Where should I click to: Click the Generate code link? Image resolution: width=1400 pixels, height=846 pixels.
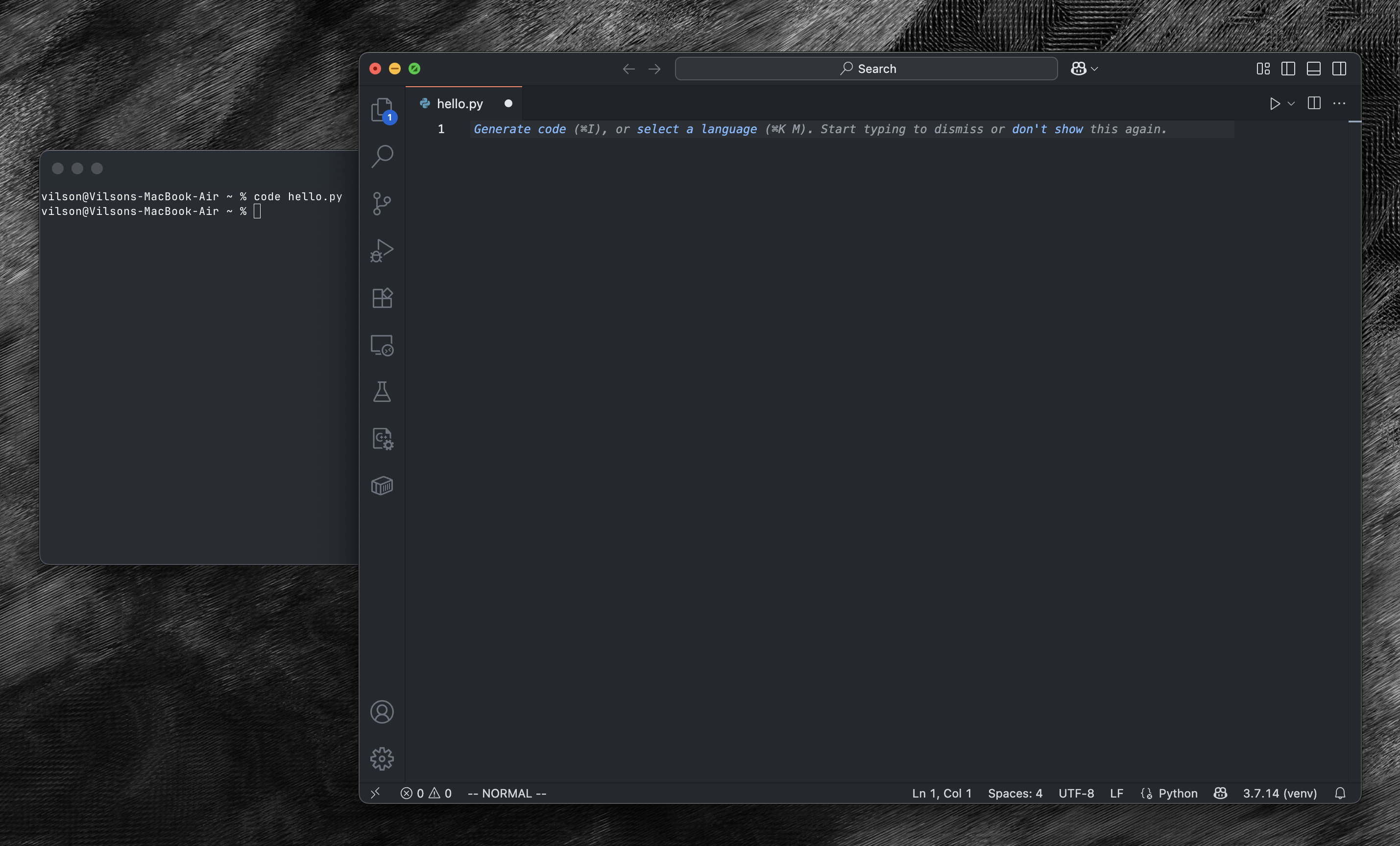(519, 129)
